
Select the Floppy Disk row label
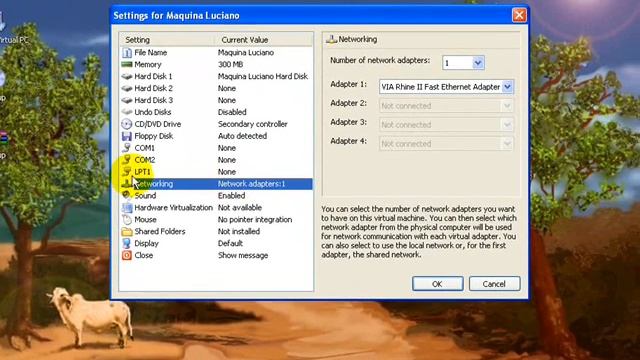154,136
